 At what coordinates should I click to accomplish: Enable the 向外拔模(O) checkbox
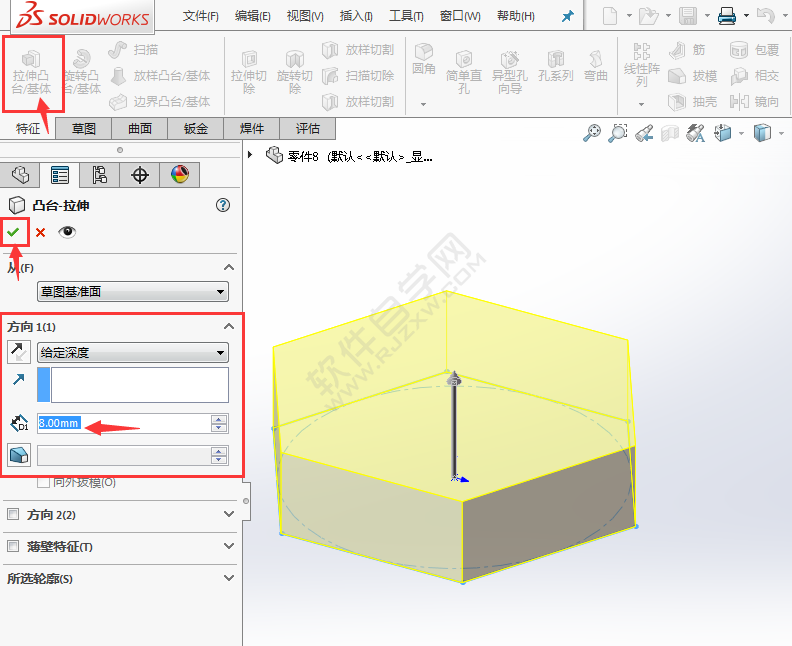(43, 482)
